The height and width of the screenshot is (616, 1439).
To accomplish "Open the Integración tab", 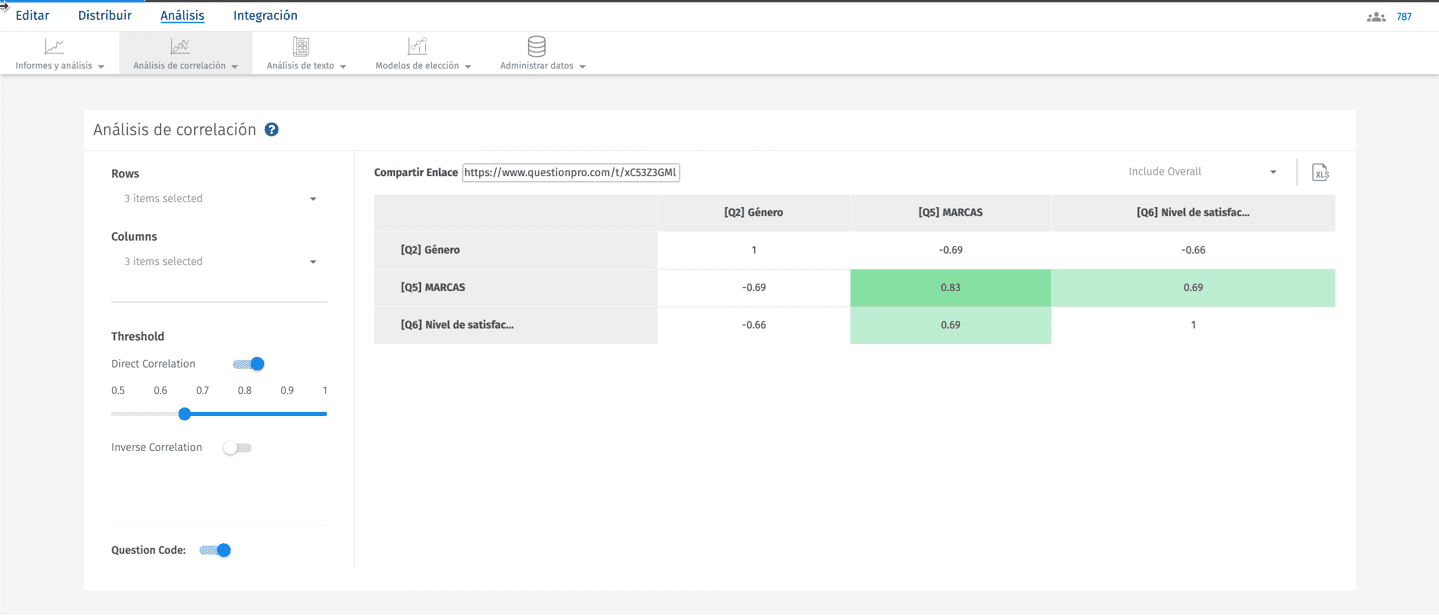I will 265,16.
